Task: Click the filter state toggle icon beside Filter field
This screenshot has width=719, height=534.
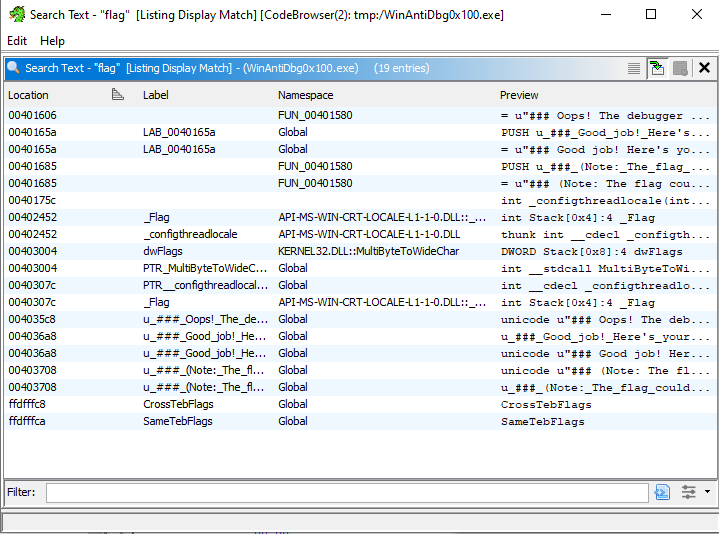Action: pos(662,492)
